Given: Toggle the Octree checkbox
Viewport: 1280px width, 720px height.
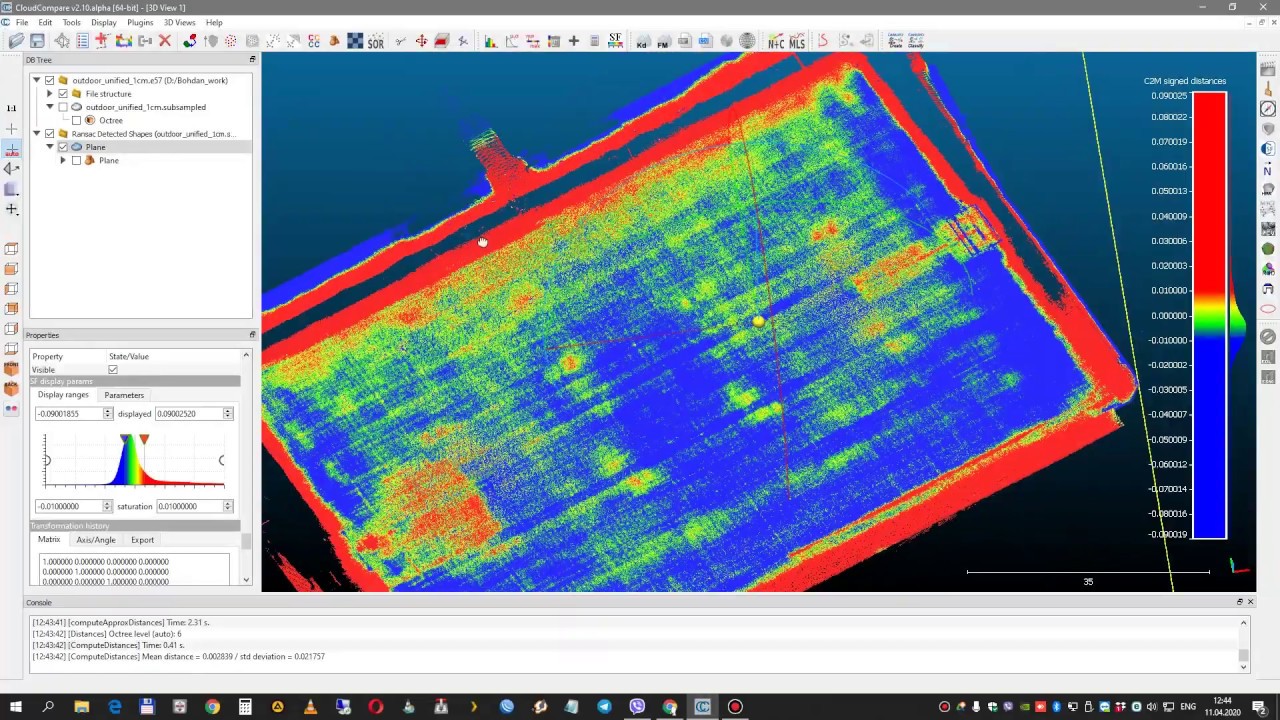Looking at the screenshot, I should [x=76, y=120].
